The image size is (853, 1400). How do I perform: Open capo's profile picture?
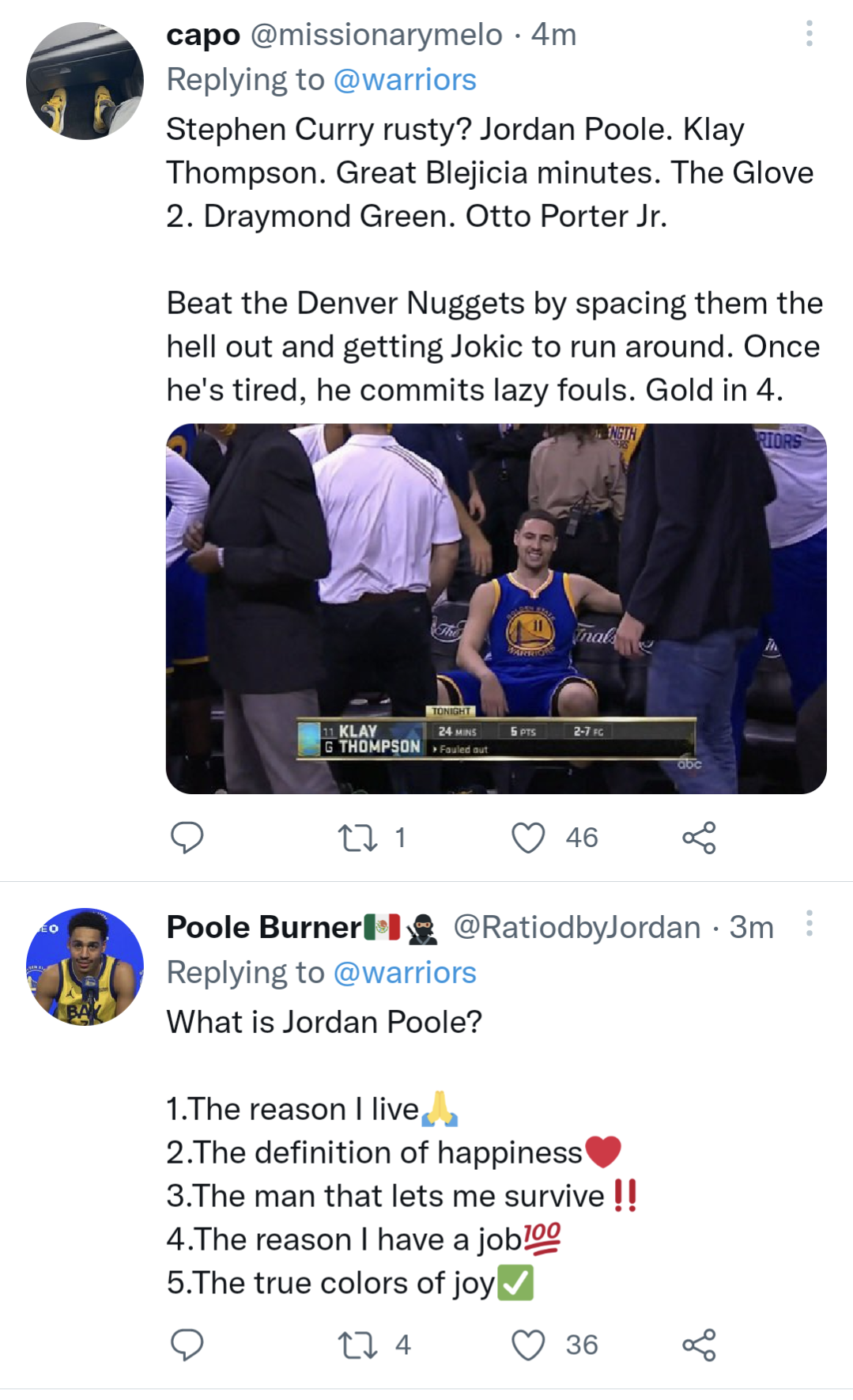85,81
